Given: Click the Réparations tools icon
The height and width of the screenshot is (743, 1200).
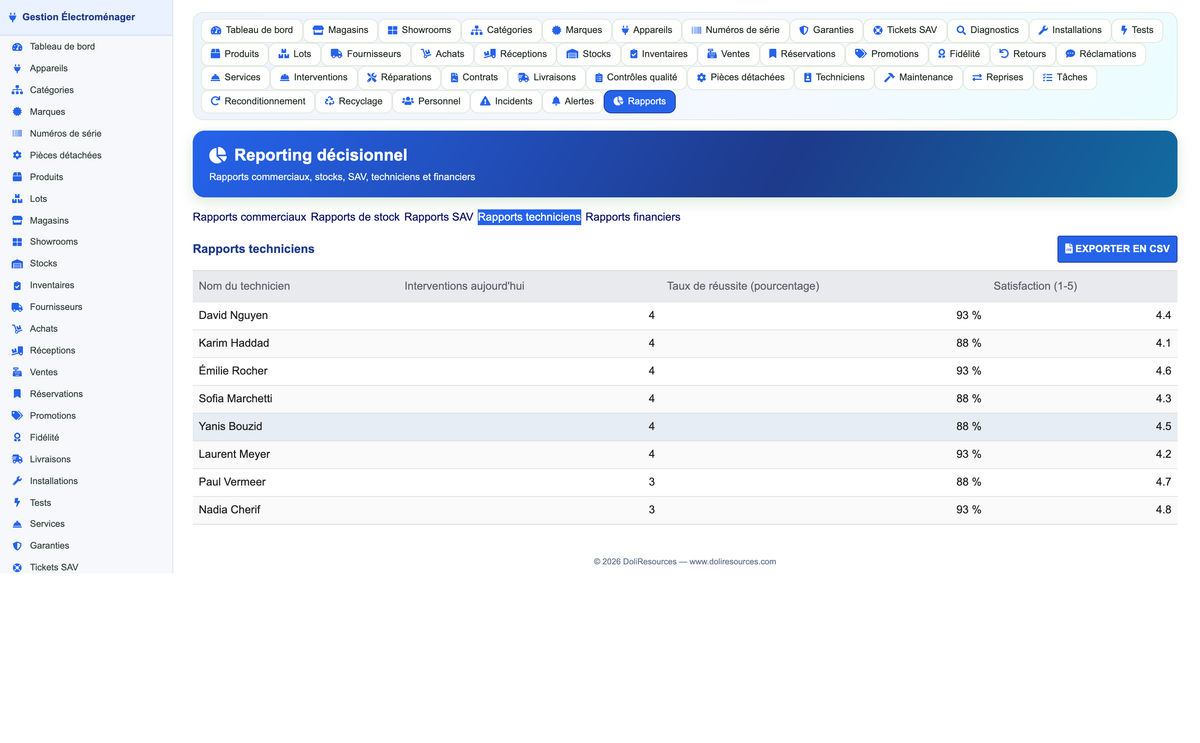Looking at the screenshot, I should [x=372, y=78].
